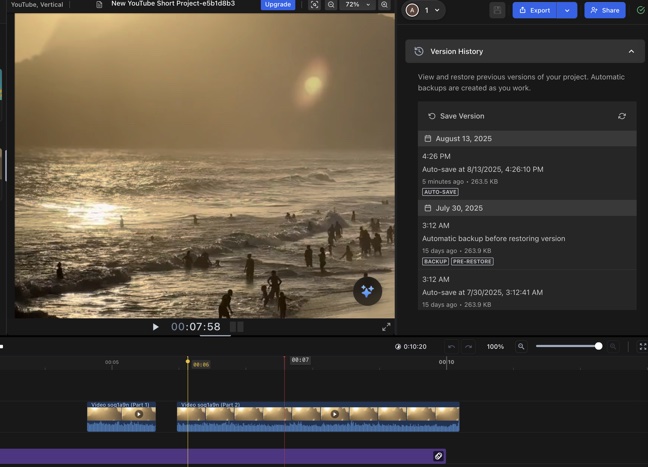Select Automatic backup before restoring version entry
Image resolution: width=648 pixels, height=467 pixels.
pyautogui.click(x=527, y=243)
